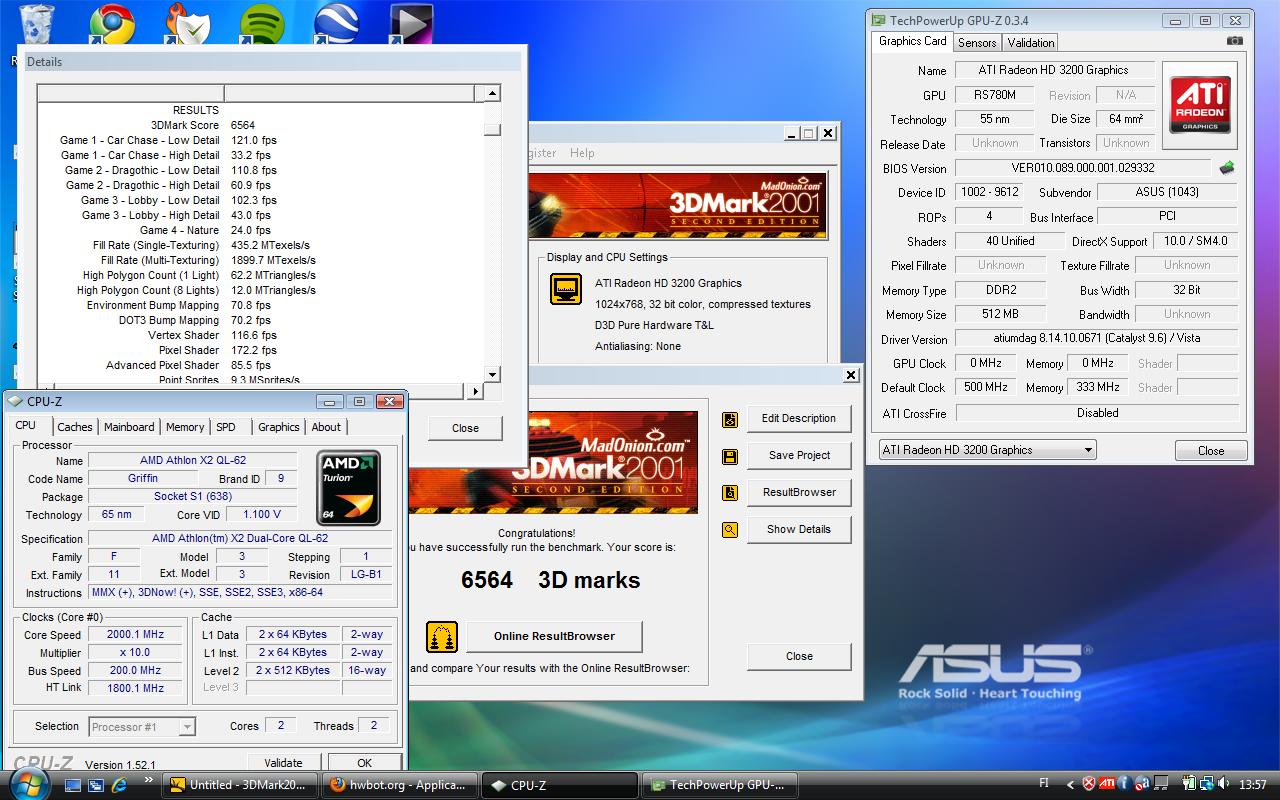Open the CPU-Z Processor #1 selection dropdown
The image size is (1280, 800).
pos(142,727)
